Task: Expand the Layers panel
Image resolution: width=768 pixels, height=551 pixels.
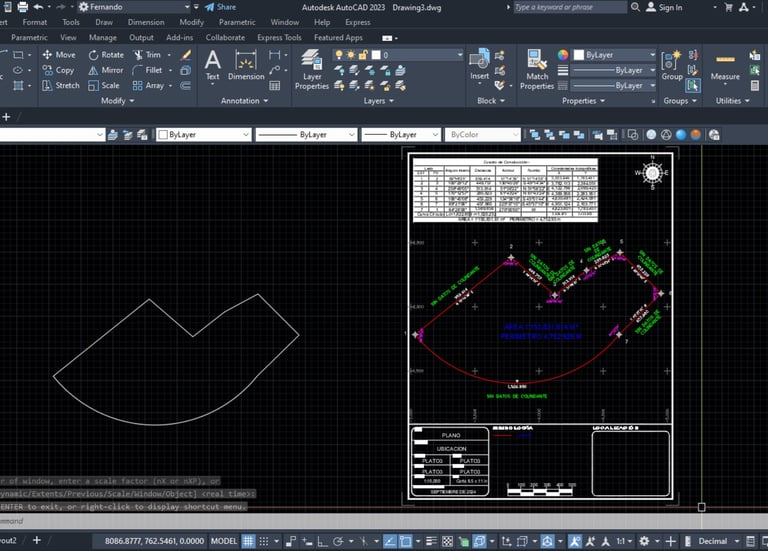Action: pos(379,100)
